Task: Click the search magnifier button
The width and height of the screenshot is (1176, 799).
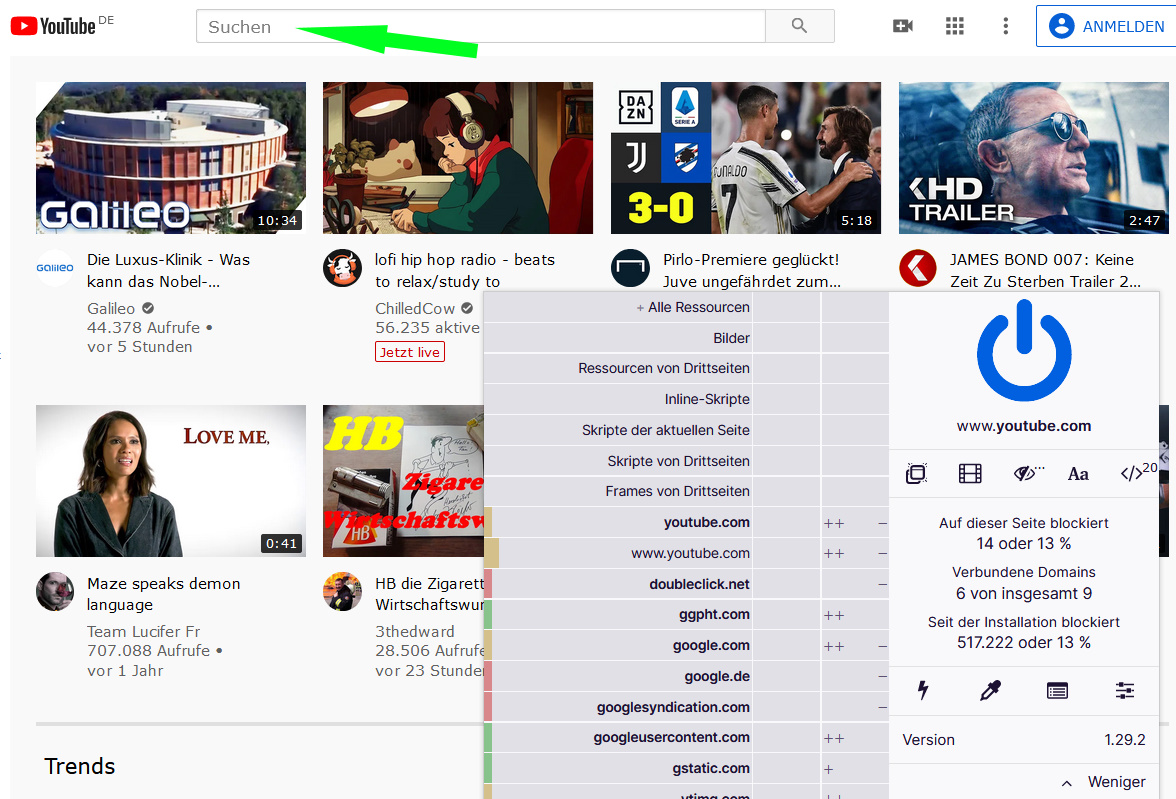Action: (800, 26)
